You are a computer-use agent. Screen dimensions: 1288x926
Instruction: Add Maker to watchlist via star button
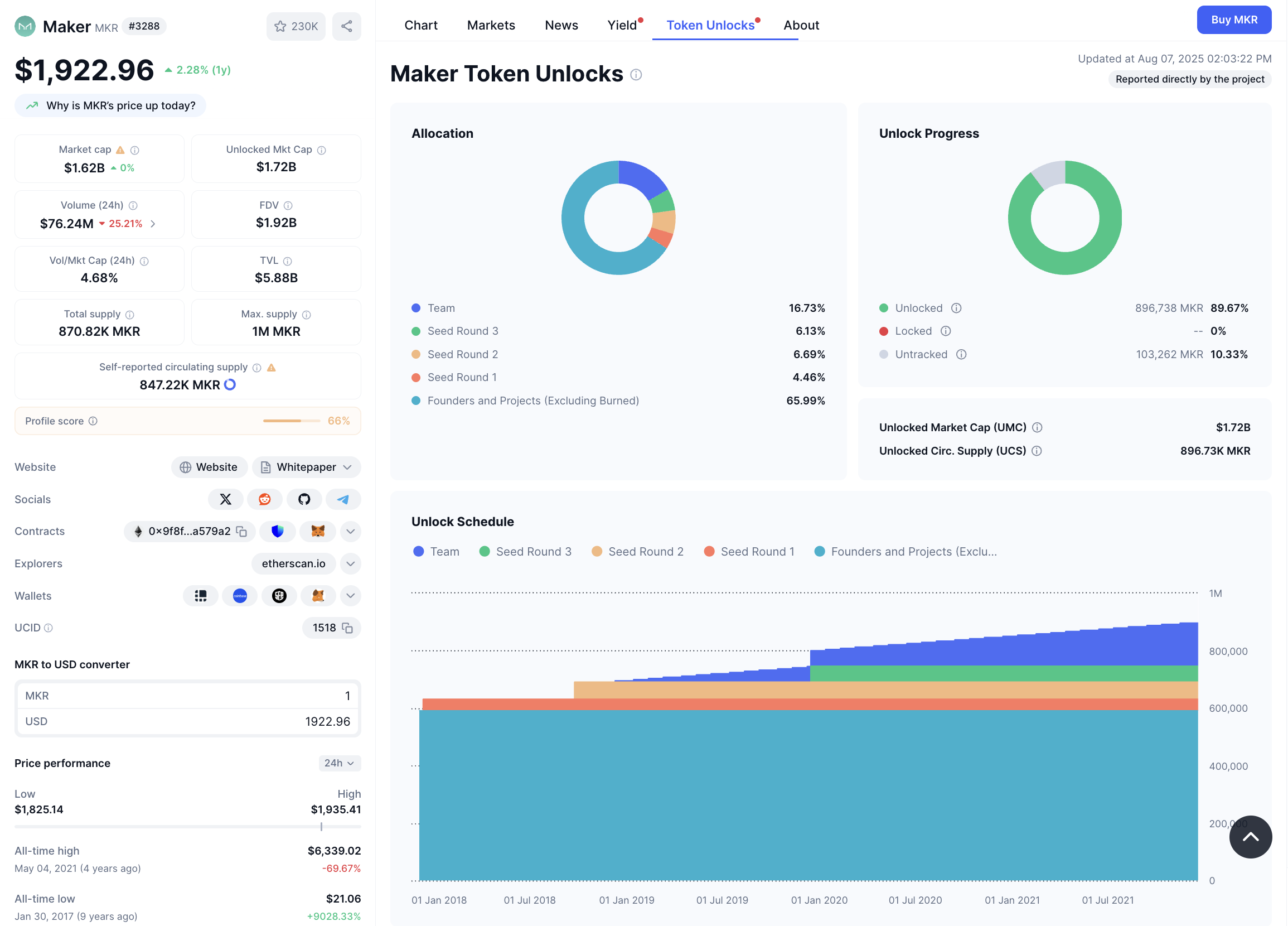point(296,26)
